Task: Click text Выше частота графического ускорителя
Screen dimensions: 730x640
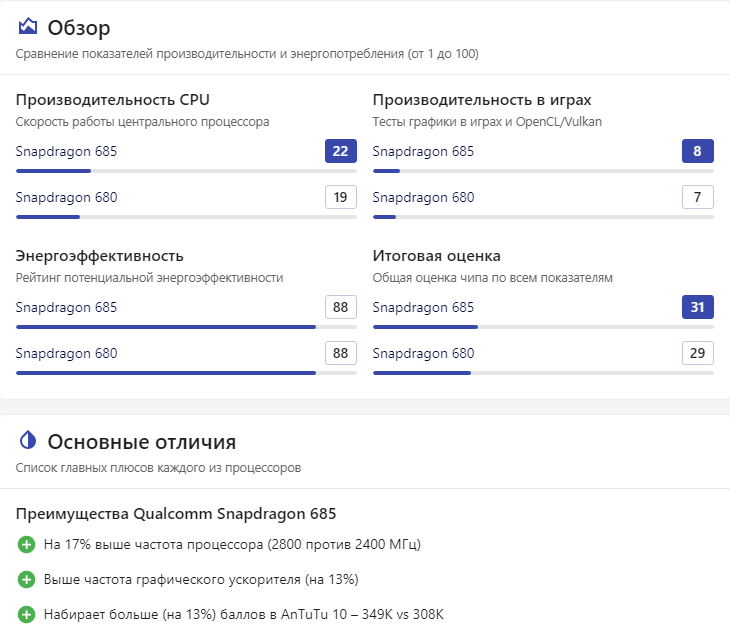Action: pos(201,579)
